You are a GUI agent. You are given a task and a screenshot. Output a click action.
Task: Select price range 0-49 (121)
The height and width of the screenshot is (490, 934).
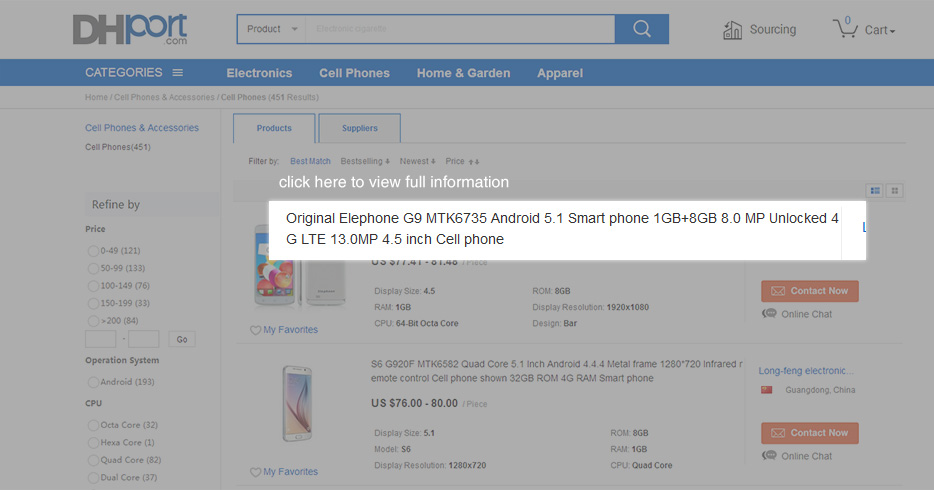(93, 251)
